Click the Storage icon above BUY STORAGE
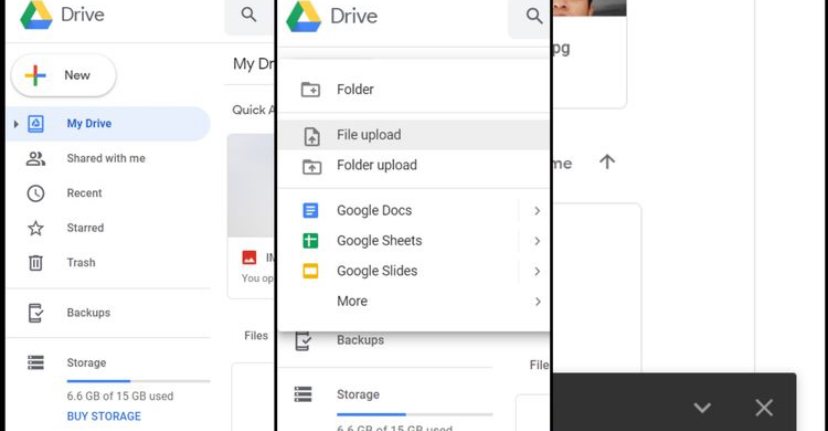 click(35, 363)
